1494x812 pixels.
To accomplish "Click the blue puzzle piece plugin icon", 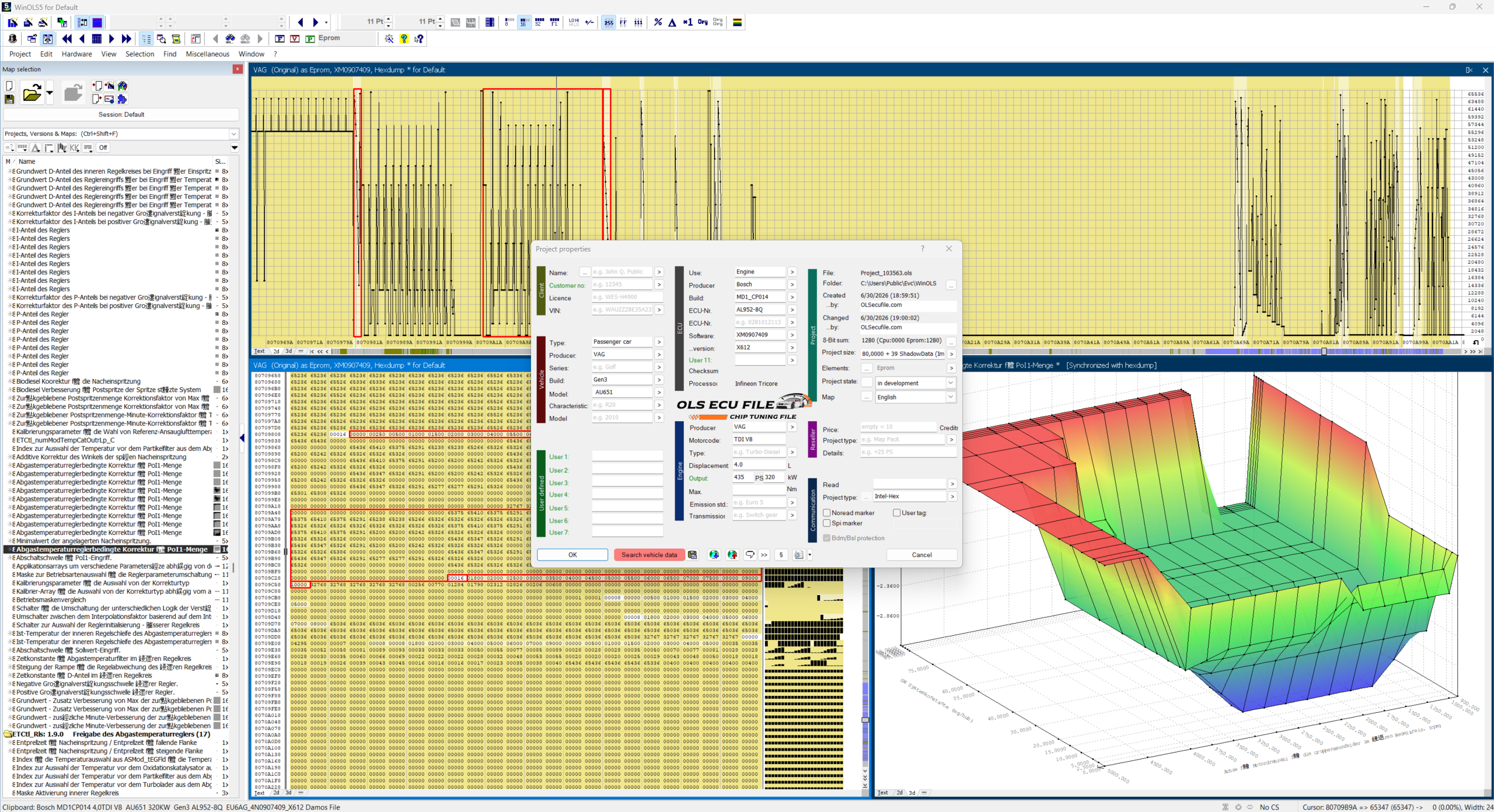I will [x=122, y=99].
